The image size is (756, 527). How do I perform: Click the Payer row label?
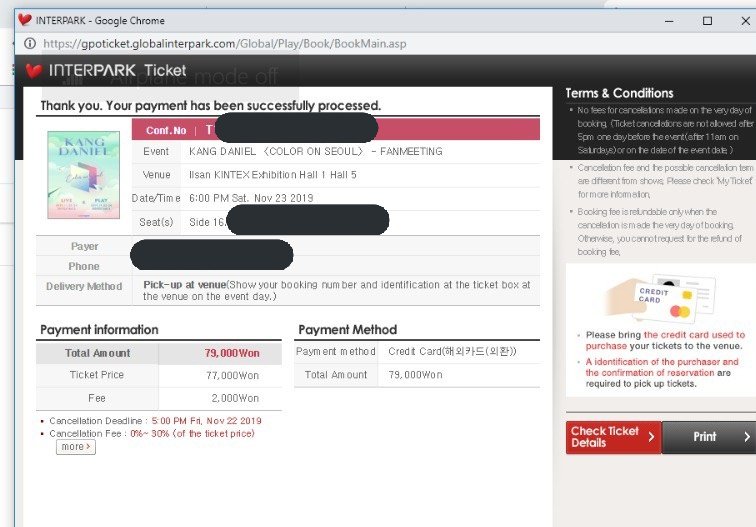tap(84, 246)
